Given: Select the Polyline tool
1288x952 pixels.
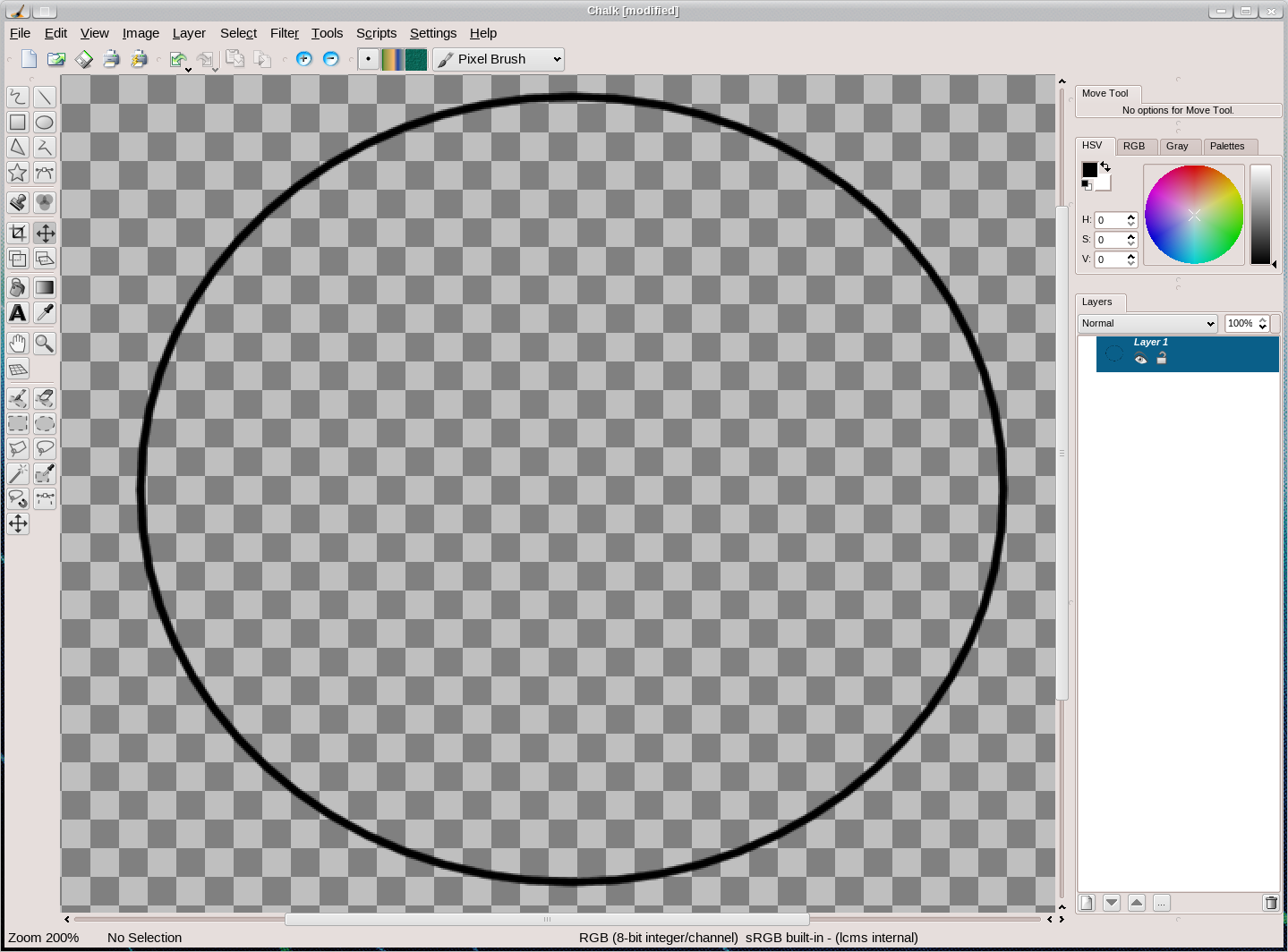Looking at the screenshot, I should coord(45,147).
